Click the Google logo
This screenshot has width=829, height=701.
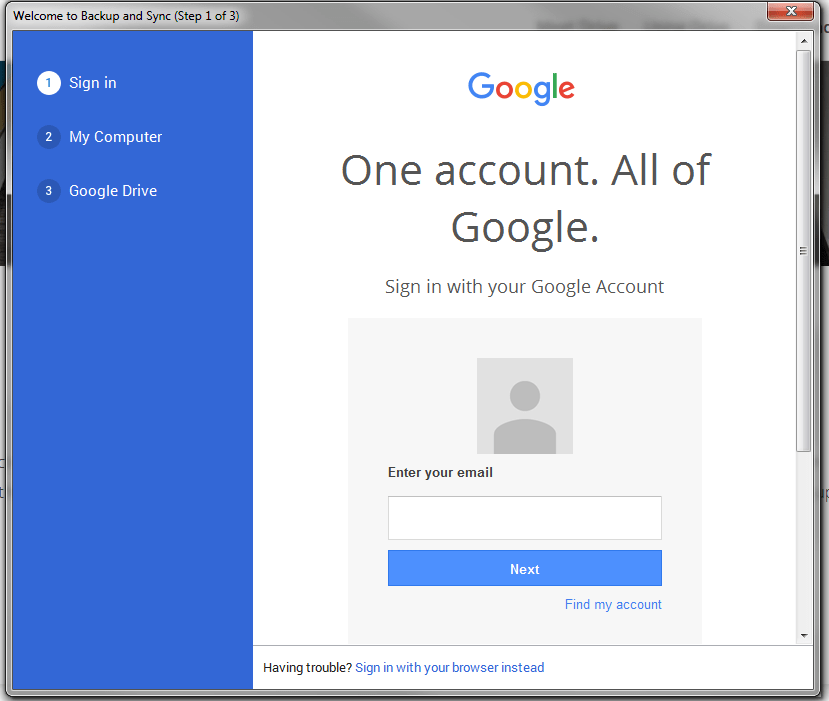(521, 88)
